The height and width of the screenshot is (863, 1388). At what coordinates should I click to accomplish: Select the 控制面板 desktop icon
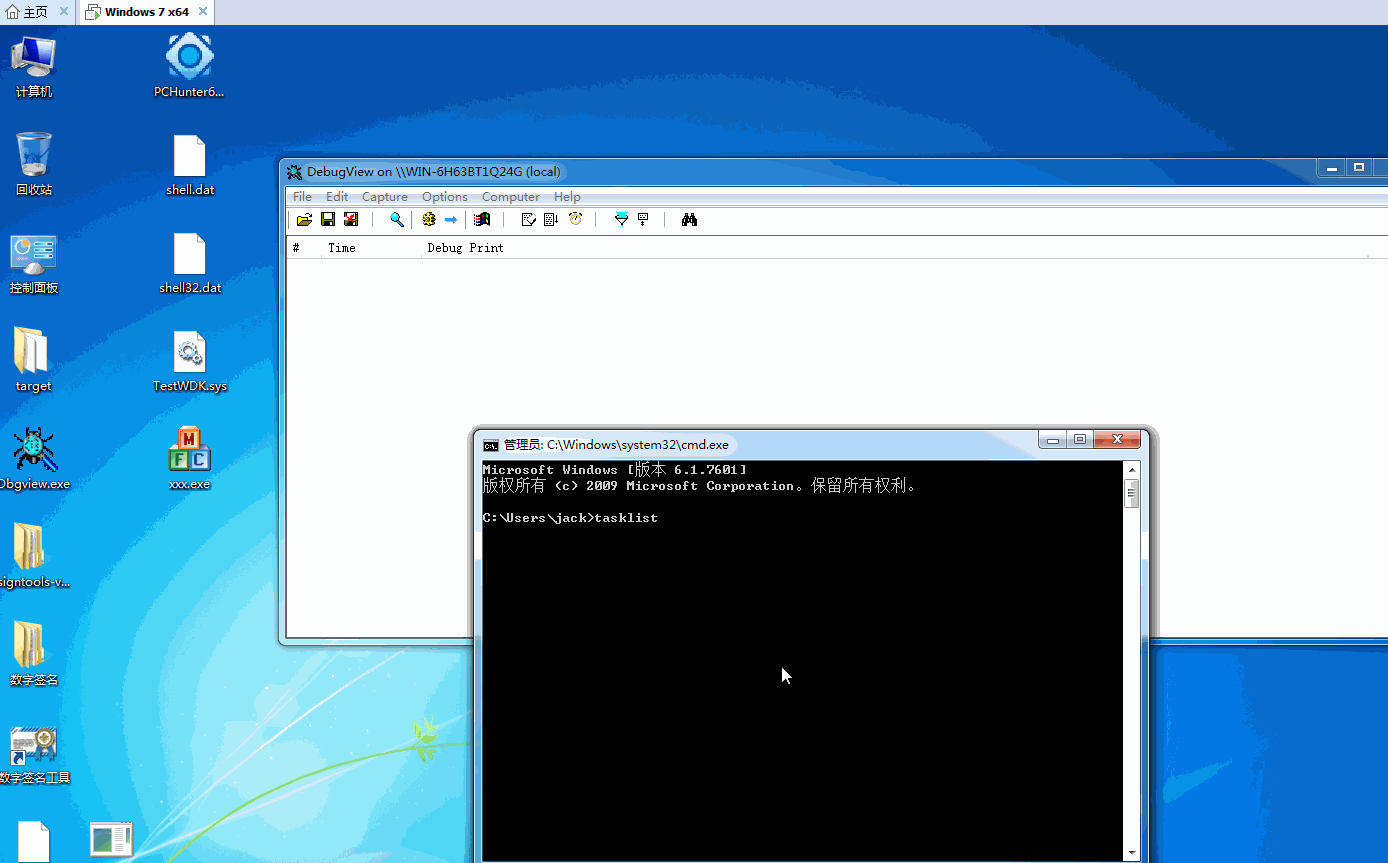34,263
